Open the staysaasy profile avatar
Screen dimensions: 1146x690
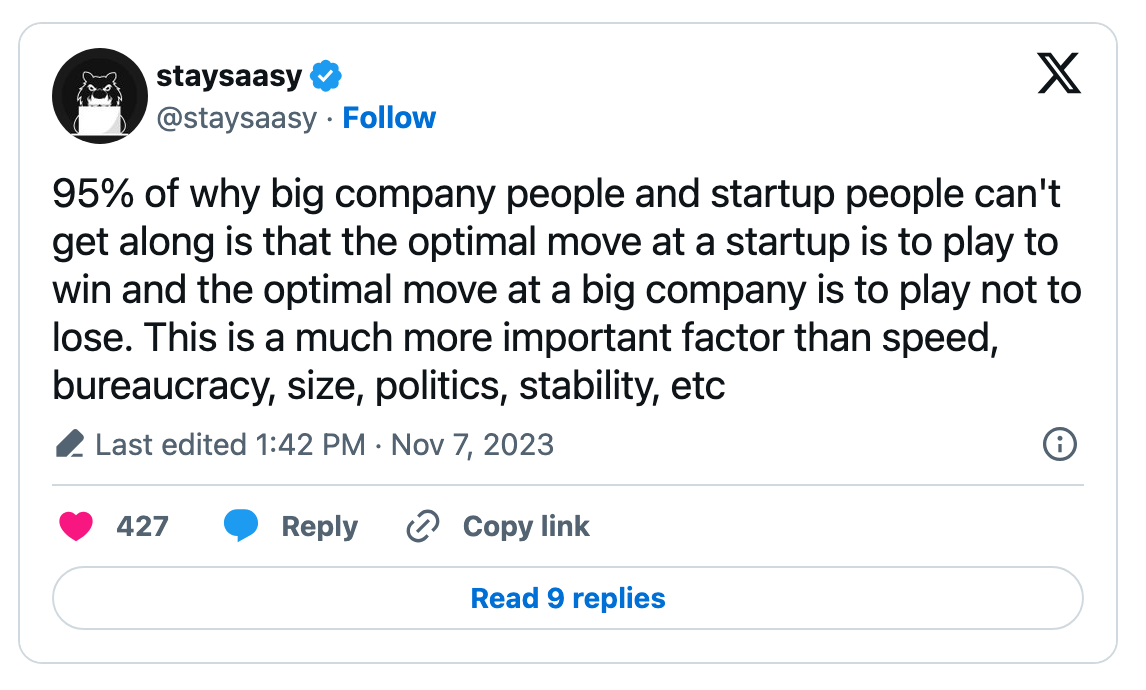tap(100, 96)
